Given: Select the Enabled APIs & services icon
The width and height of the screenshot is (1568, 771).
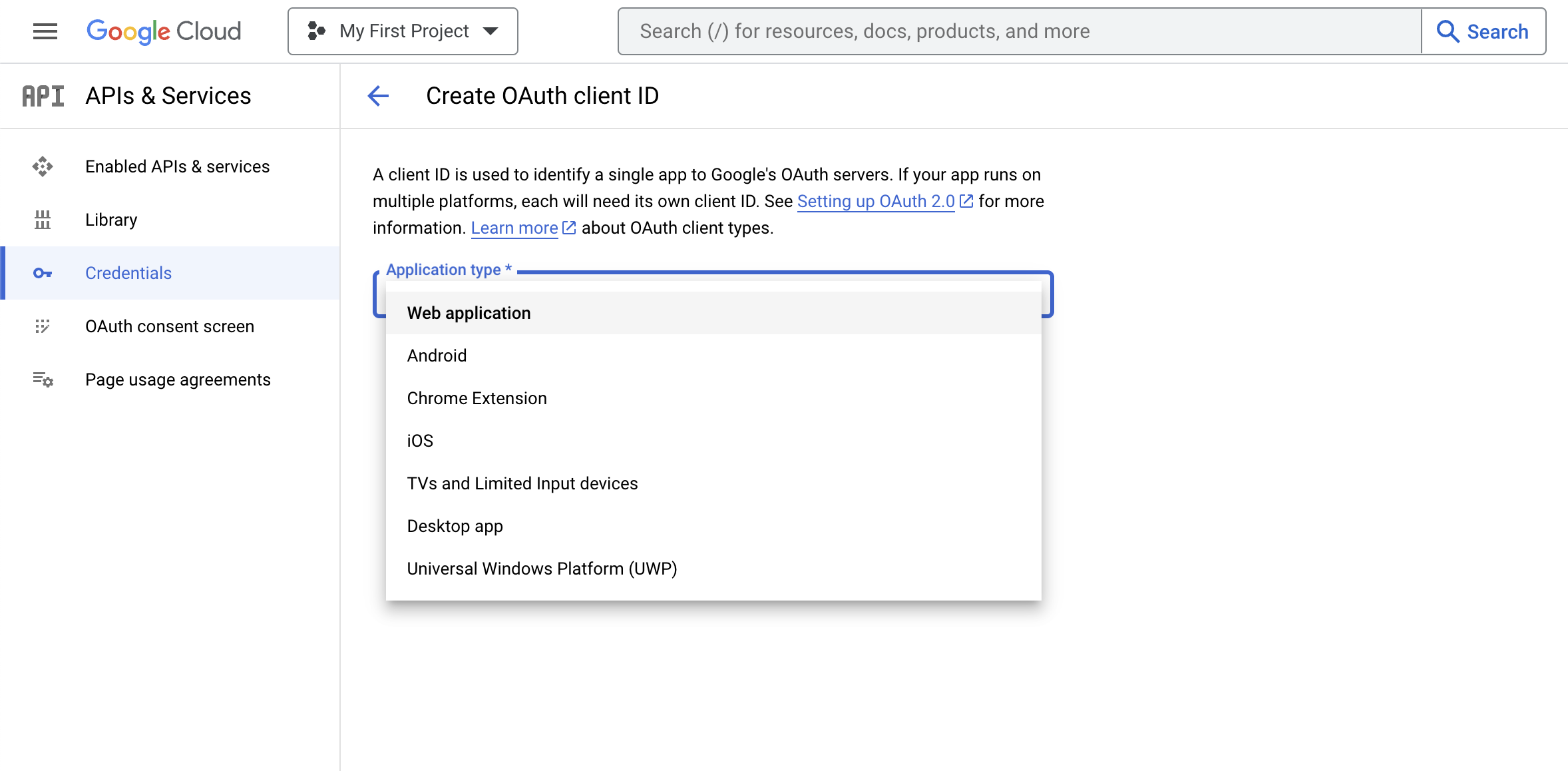Looking at the screenshot, I should click(43, 166).
